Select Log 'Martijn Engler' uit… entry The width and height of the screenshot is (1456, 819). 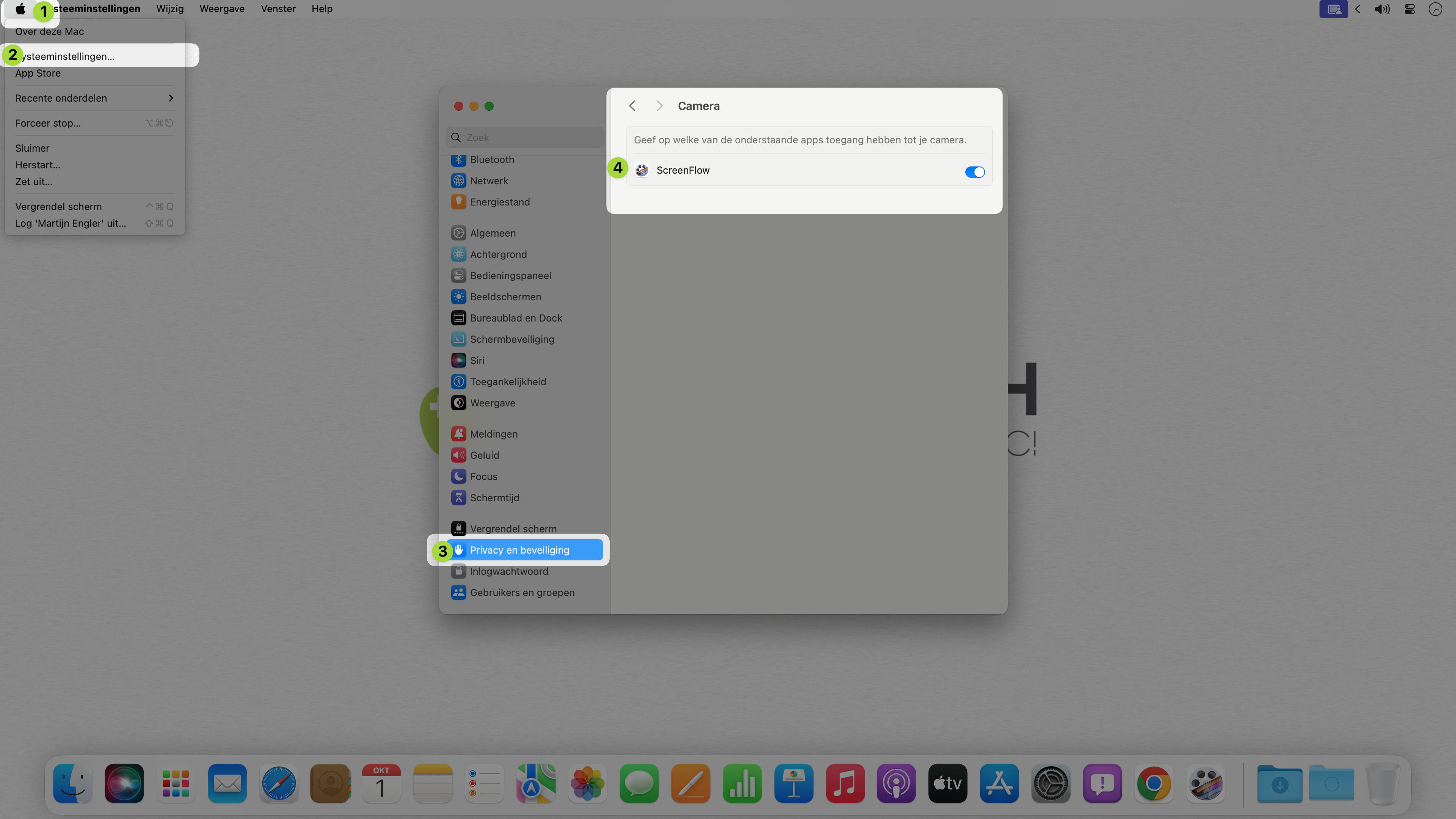pos(94,223)
